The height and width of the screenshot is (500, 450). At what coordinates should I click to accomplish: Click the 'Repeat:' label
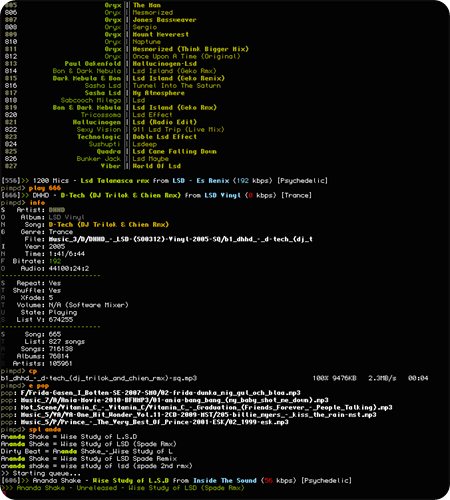pos(31,284)
